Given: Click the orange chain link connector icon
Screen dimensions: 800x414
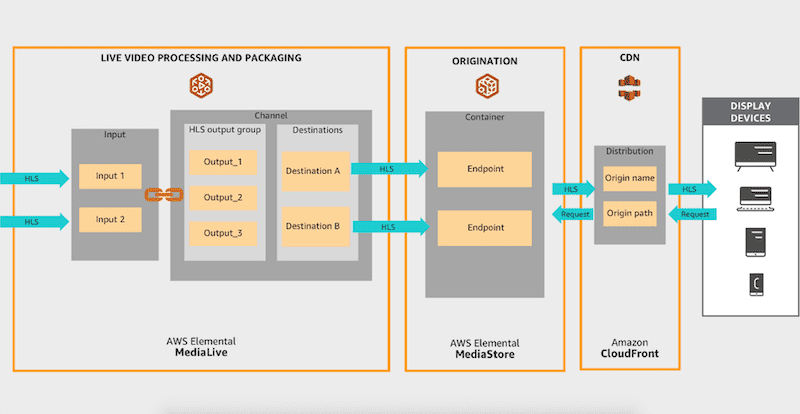Looking at the screenshot, I should (157, 195).
